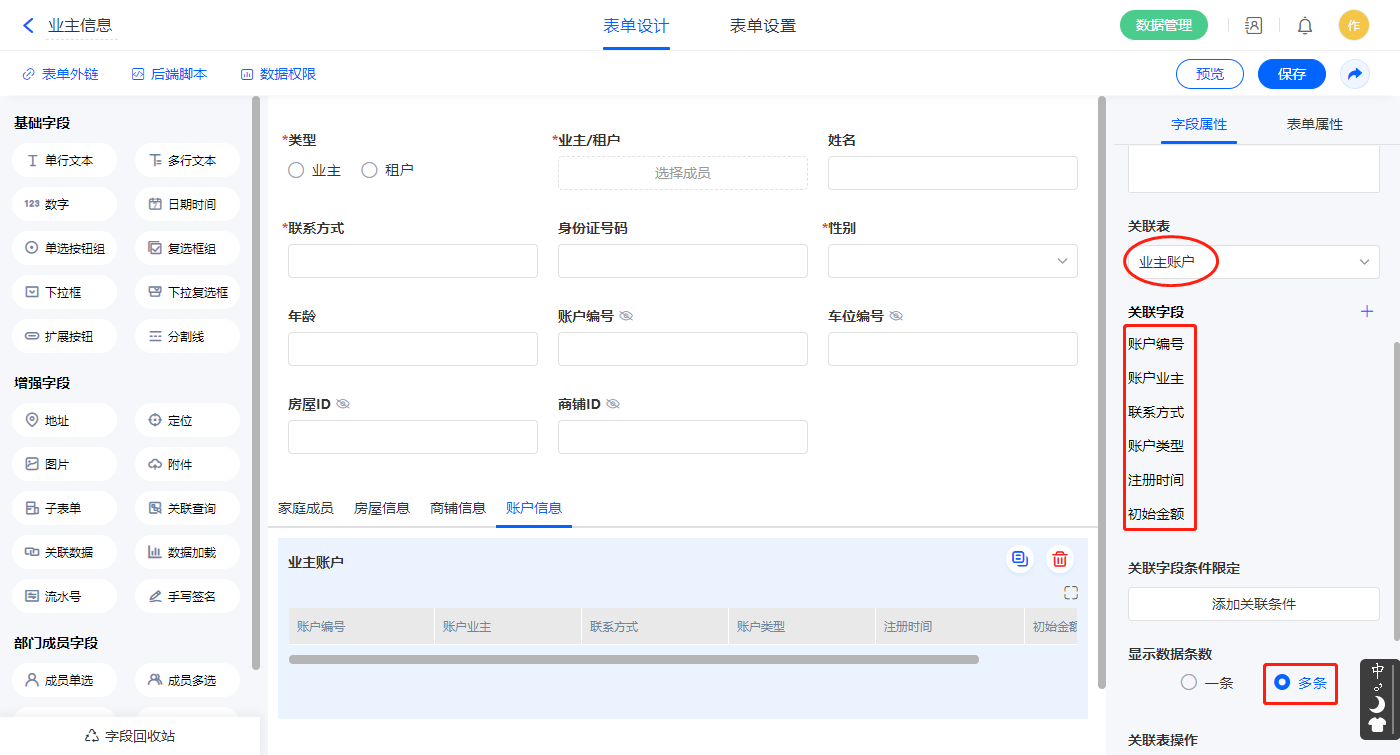Expand the 业主账户 table to fullscreen
This screenshot has width=1400, height=755.
tap(1071, 593)
